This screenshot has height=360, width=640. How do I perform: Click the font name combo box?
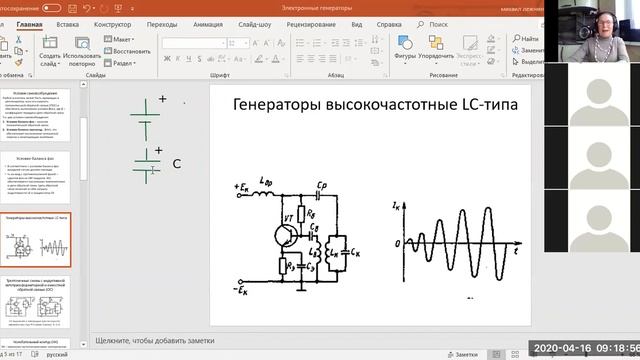[194, 43]
